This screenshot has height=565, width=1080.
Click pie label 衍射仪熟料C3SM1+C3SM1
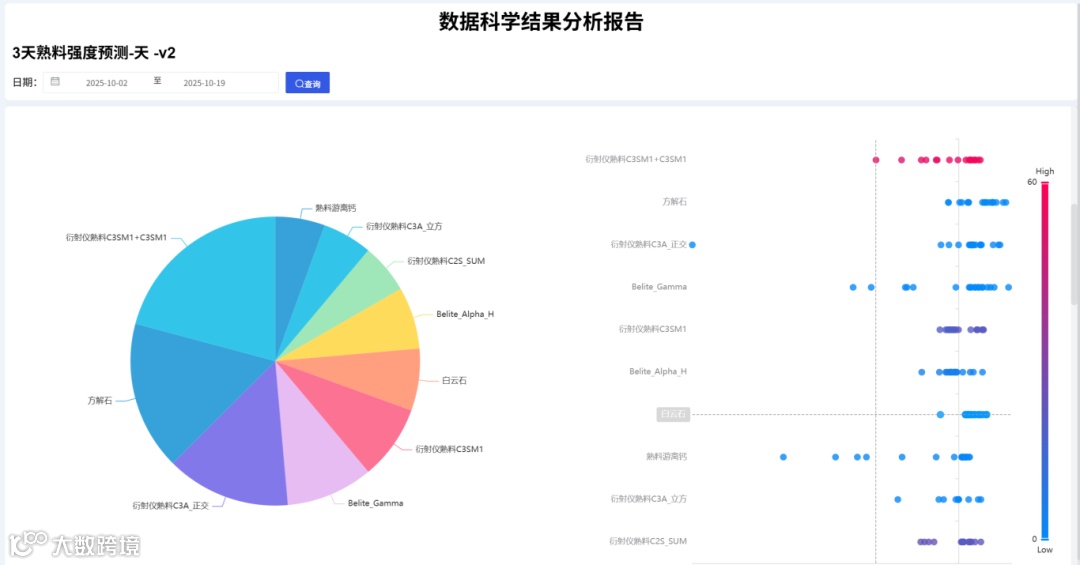tap(116, 238)
